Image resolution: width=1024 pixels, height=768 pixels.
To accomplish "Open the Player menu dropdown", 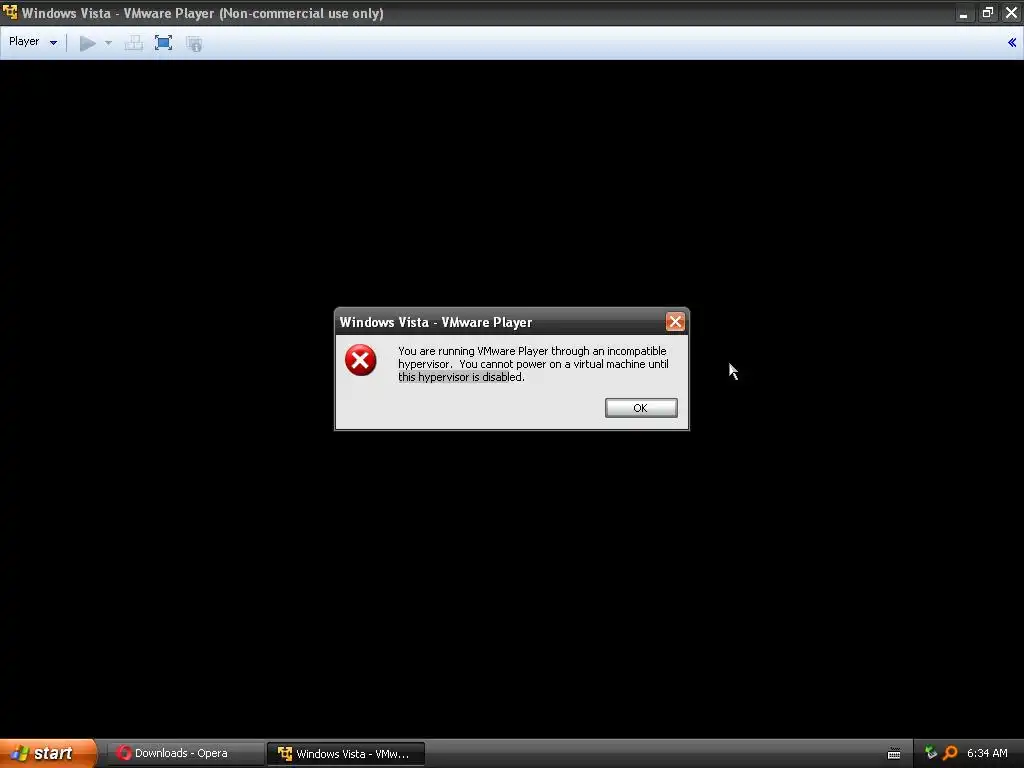I will point(33,42).
